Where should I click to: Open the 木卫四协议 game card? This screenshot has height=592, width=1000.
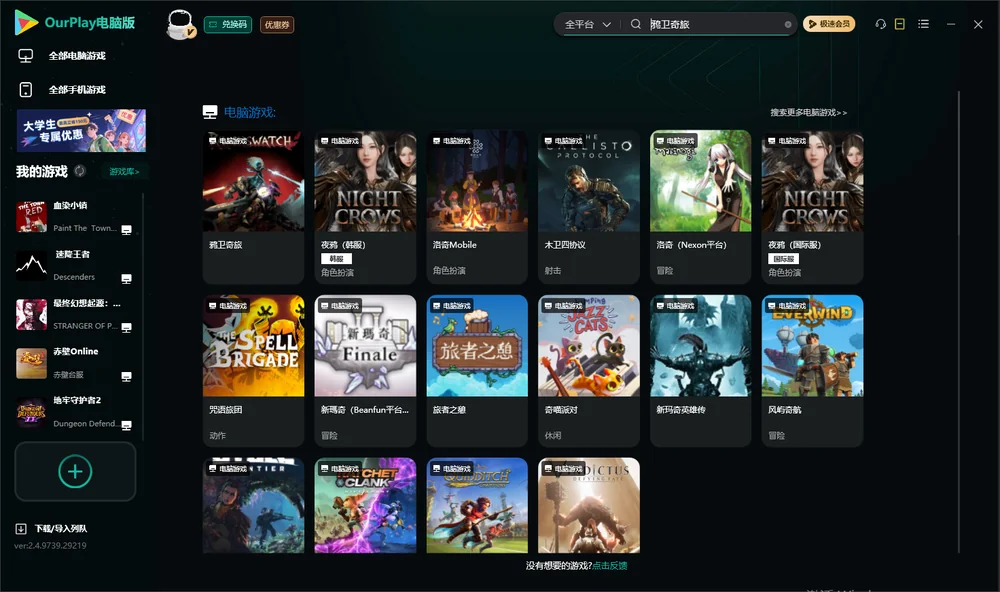coord(589,207)
